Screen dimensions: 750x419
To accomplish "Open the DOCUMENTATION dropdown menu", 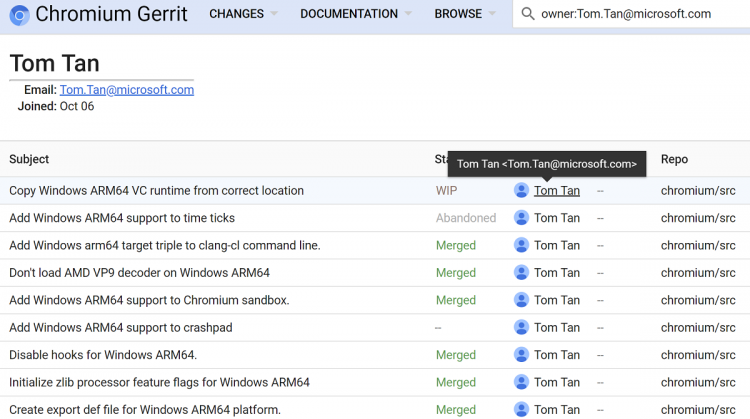I will coord(355,14).
